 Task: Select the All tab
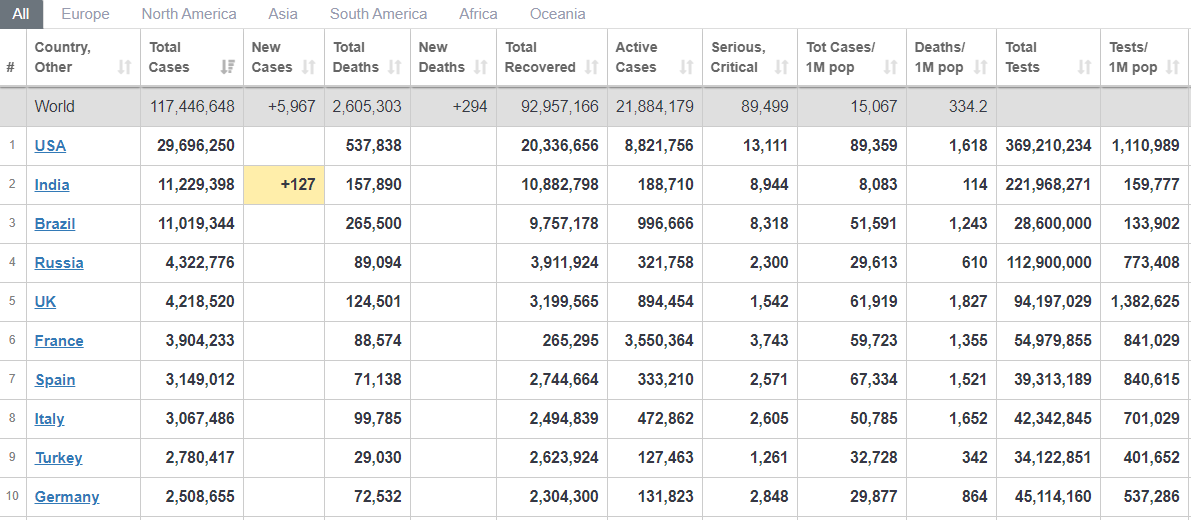[x=21, y=14]
